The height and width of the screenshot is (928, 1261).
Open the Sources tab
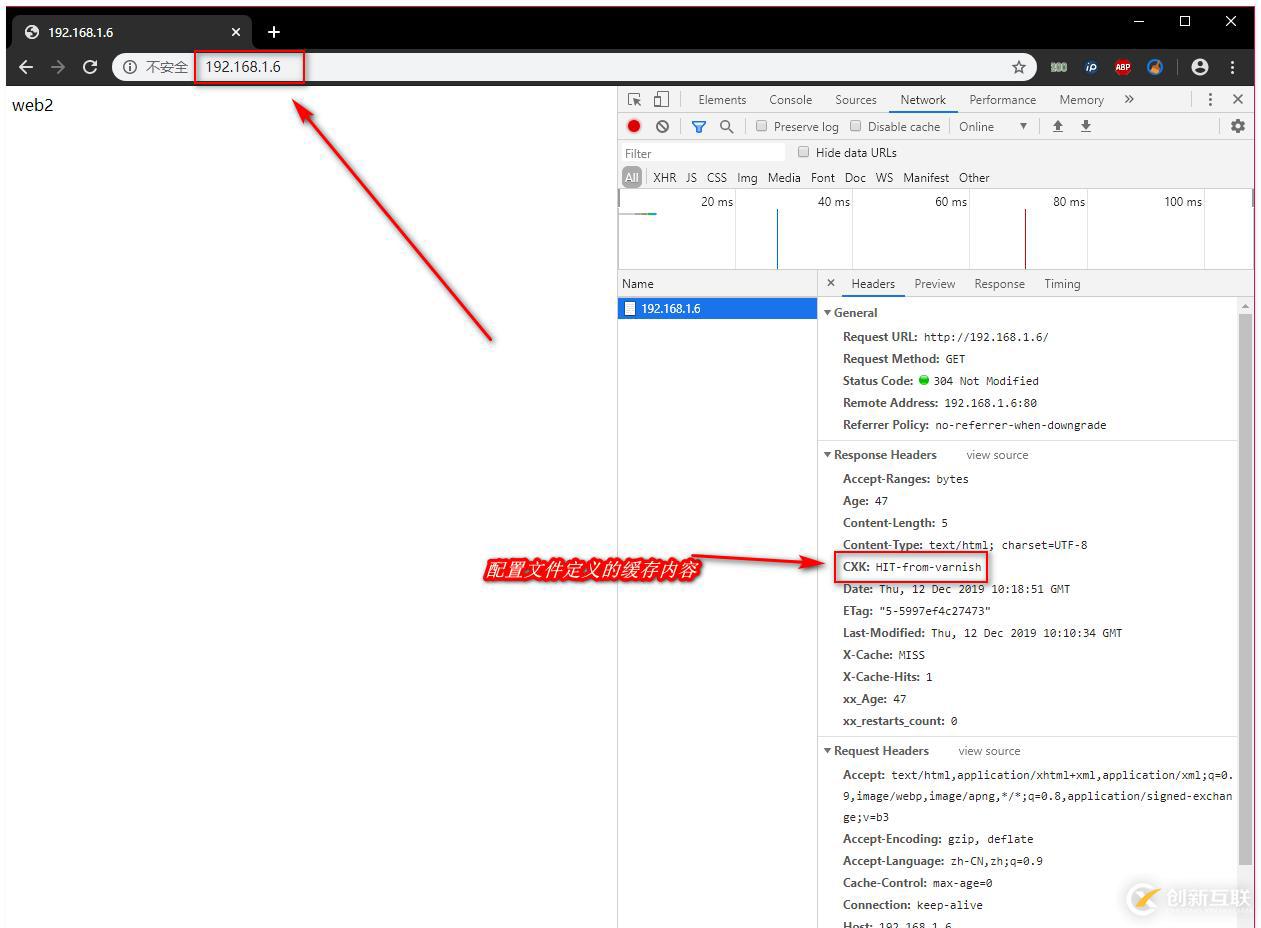pos(855,99)
